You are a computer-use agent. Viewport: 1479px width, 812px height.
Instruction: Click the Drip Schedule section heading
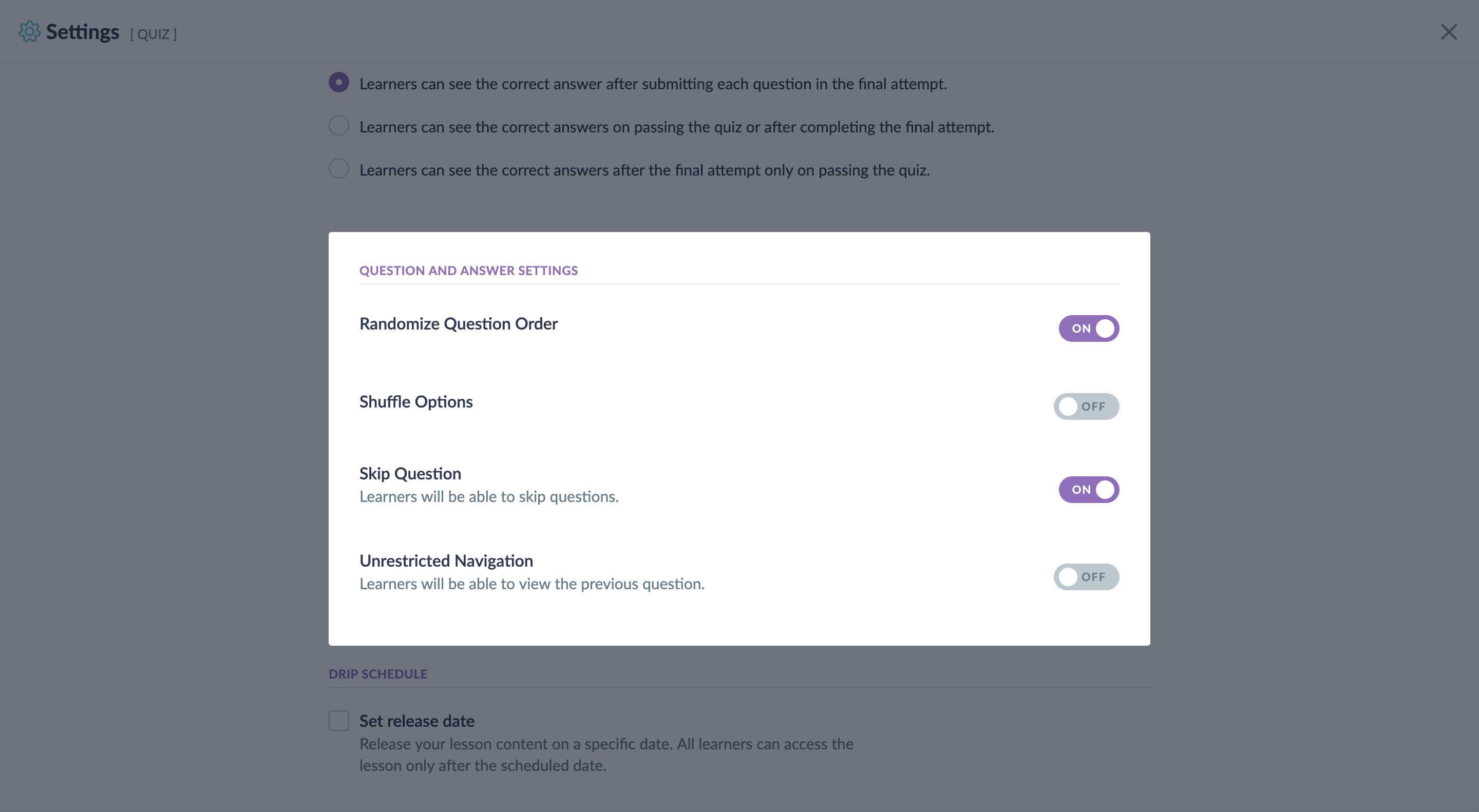(x=378, y=674)
